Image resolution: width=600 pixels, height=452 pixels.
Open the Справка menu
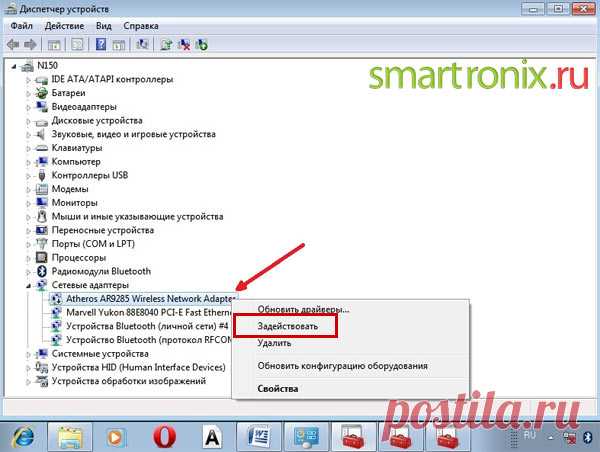pyautogui.click(x=141, y=26)
